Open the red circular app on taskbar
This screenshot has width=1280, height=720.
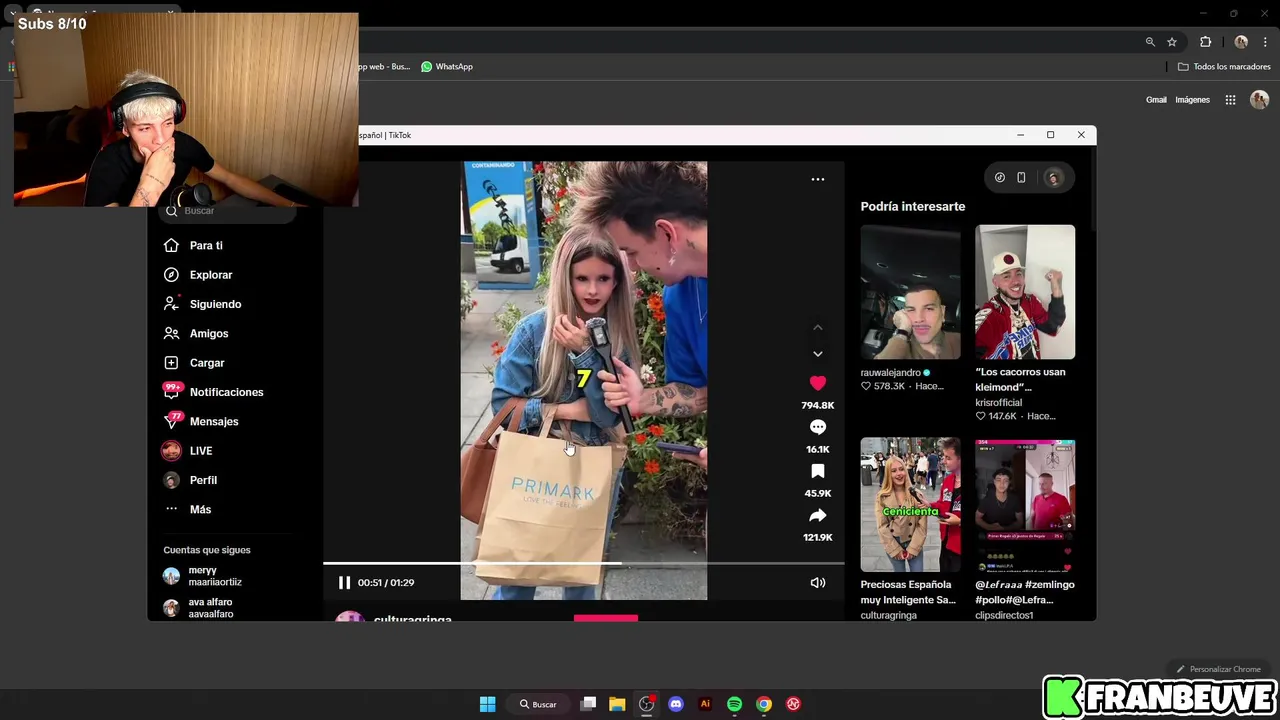tap(793, 704)
